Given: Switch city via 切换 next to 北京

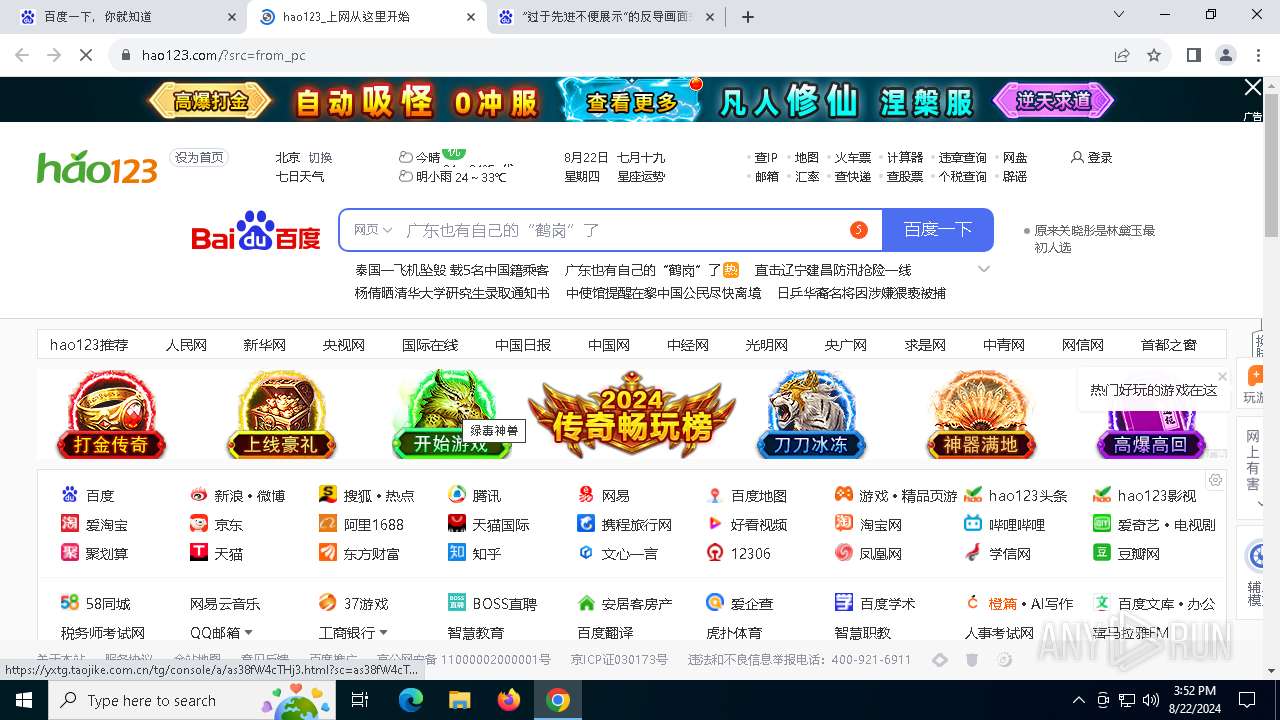Looking at the screenshot, I should [x=320, y=157].
